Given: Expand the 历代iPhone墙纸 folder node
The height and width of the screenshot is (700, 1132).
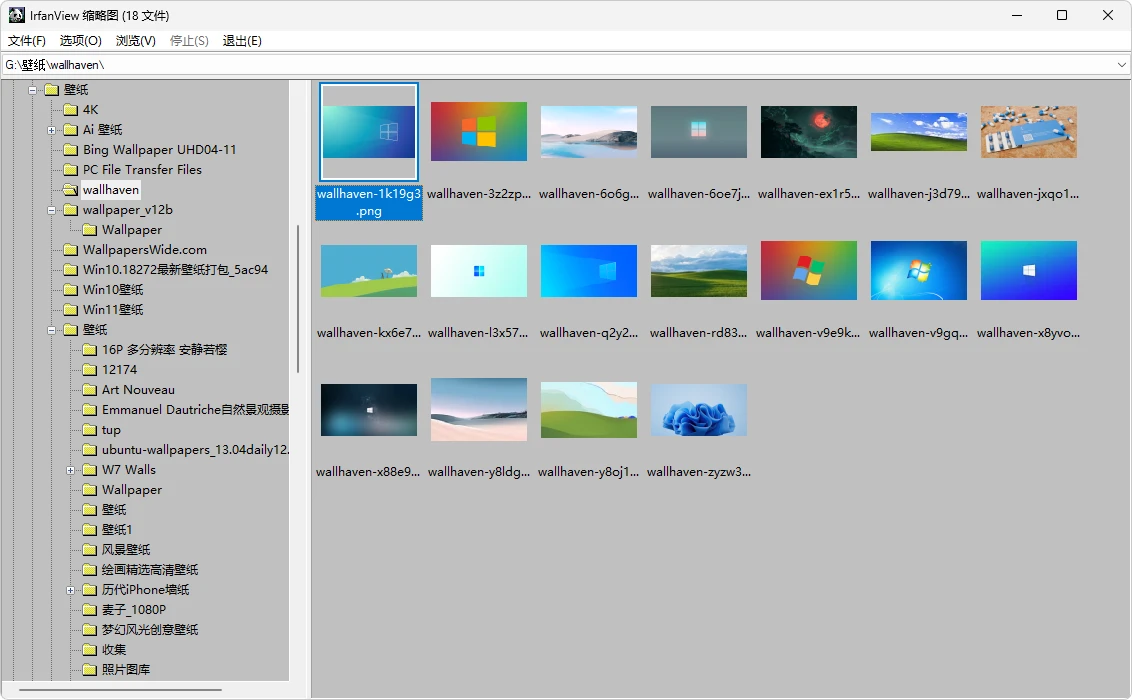Looking at the screenshot, I should click(x=71, y=590).
